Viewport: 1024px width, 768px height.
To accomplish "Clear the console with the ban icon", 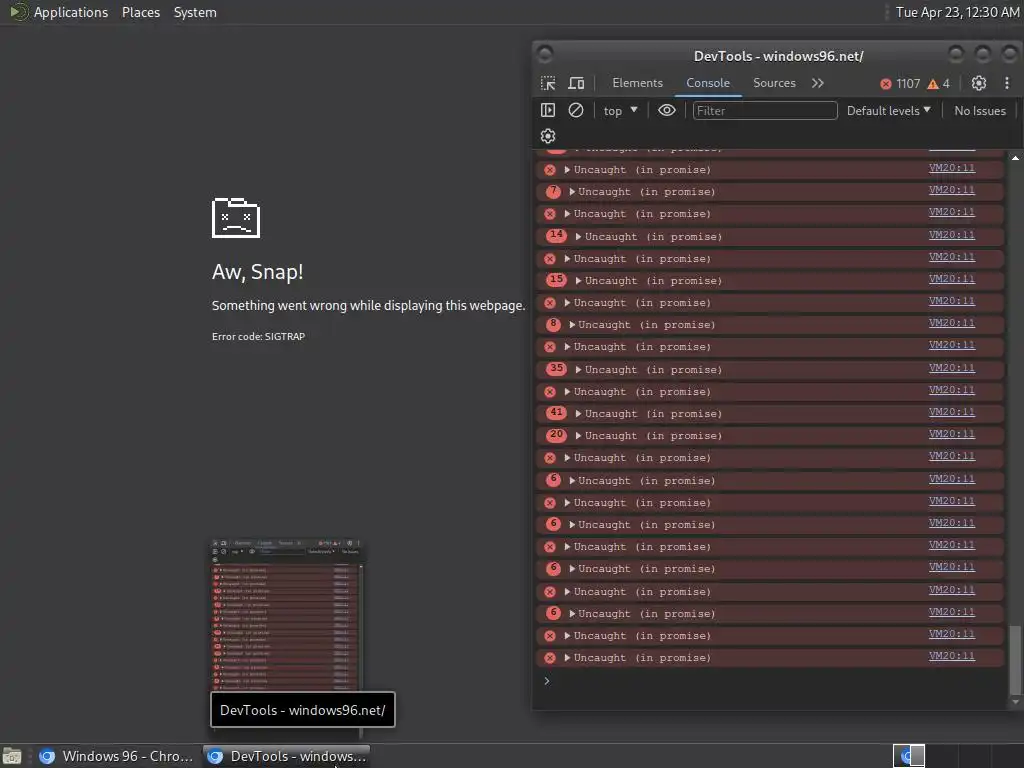I will pos(575,110).
